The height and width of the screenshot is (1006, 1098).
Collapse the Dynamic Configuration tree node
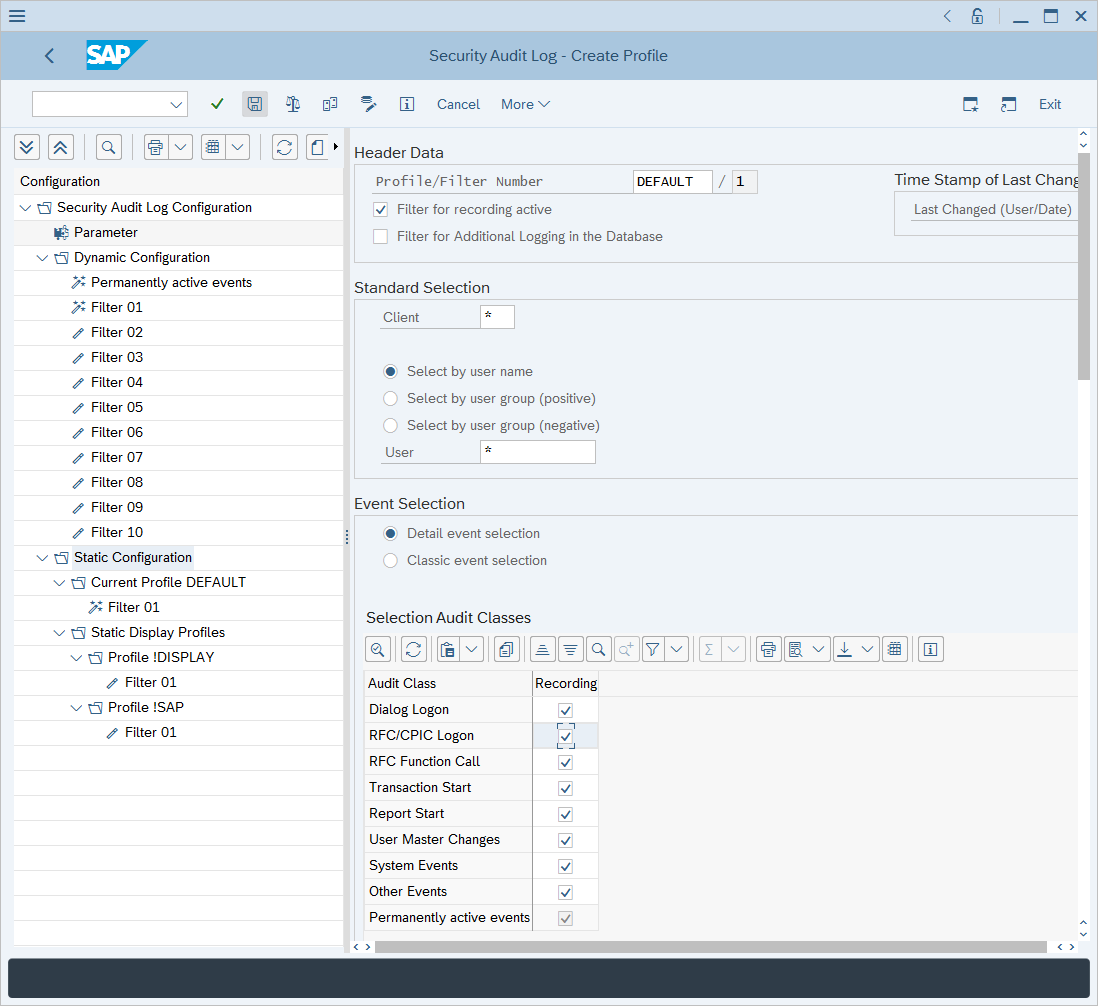click(42, 258)
